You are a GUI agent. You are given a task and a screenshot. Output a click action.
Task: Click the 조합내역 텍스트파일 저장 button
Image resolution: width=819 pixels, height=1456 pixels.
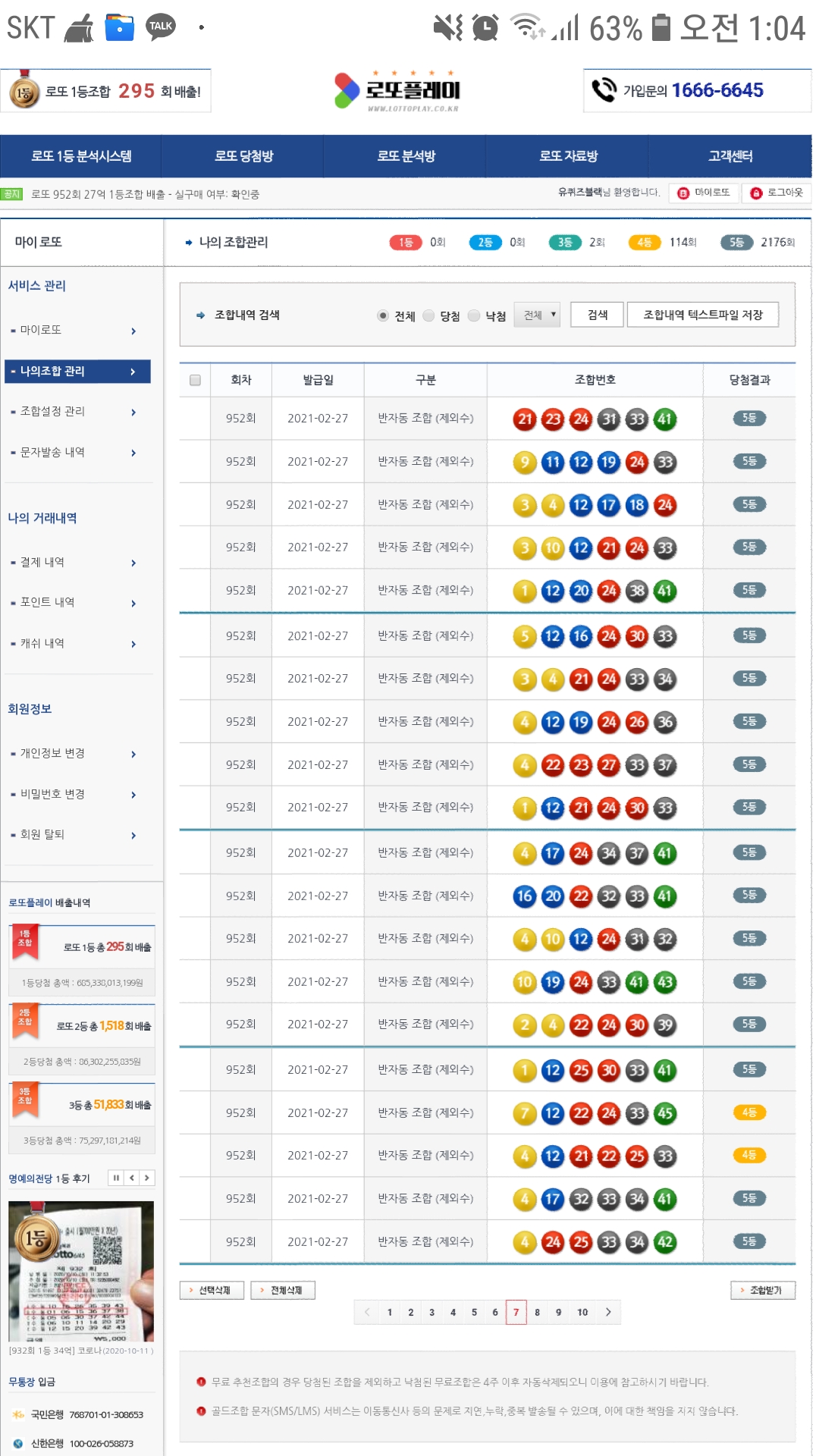[x=702, y=315]
